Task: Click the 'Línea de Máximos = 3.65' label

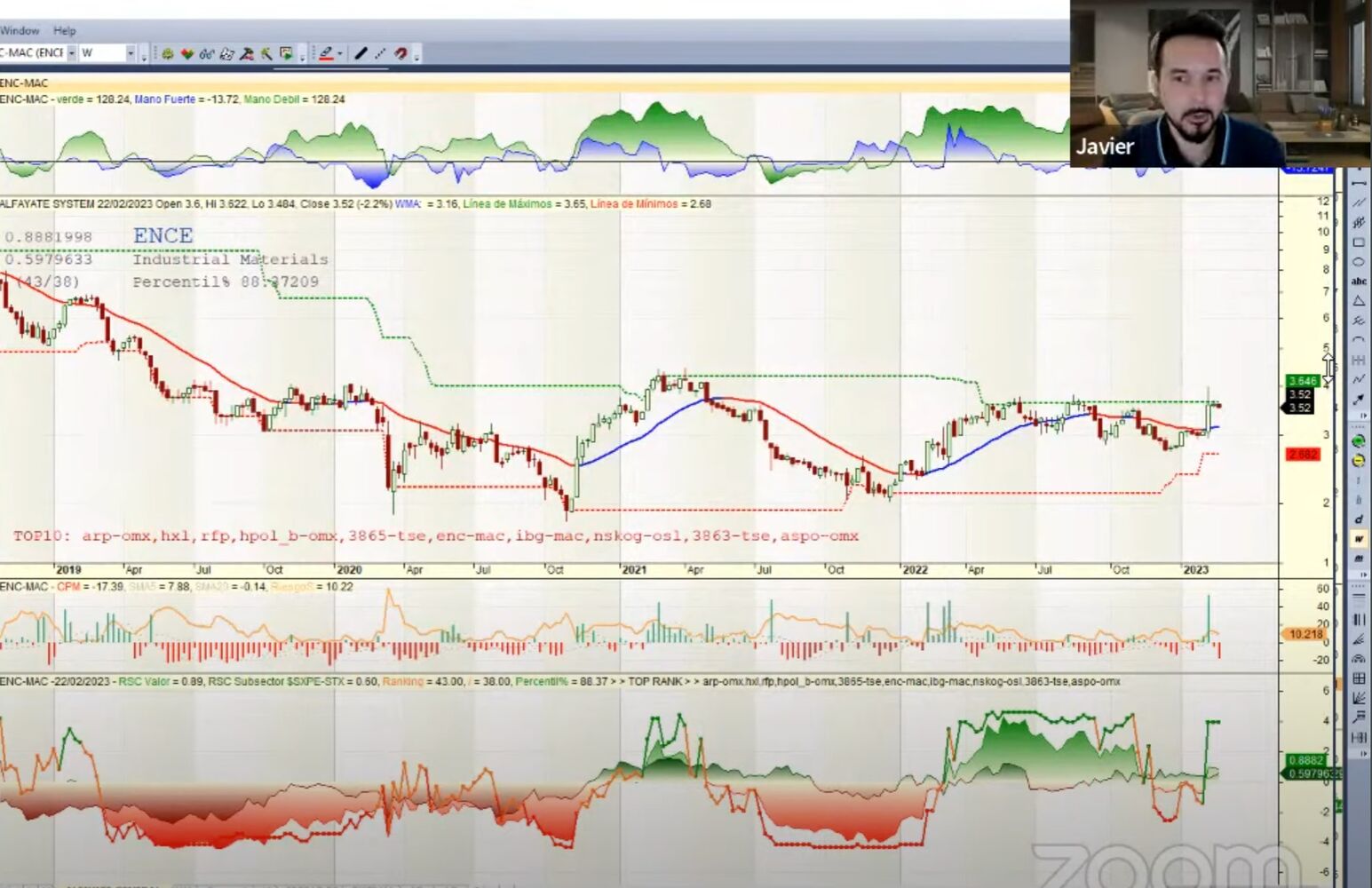Action: 525,204
